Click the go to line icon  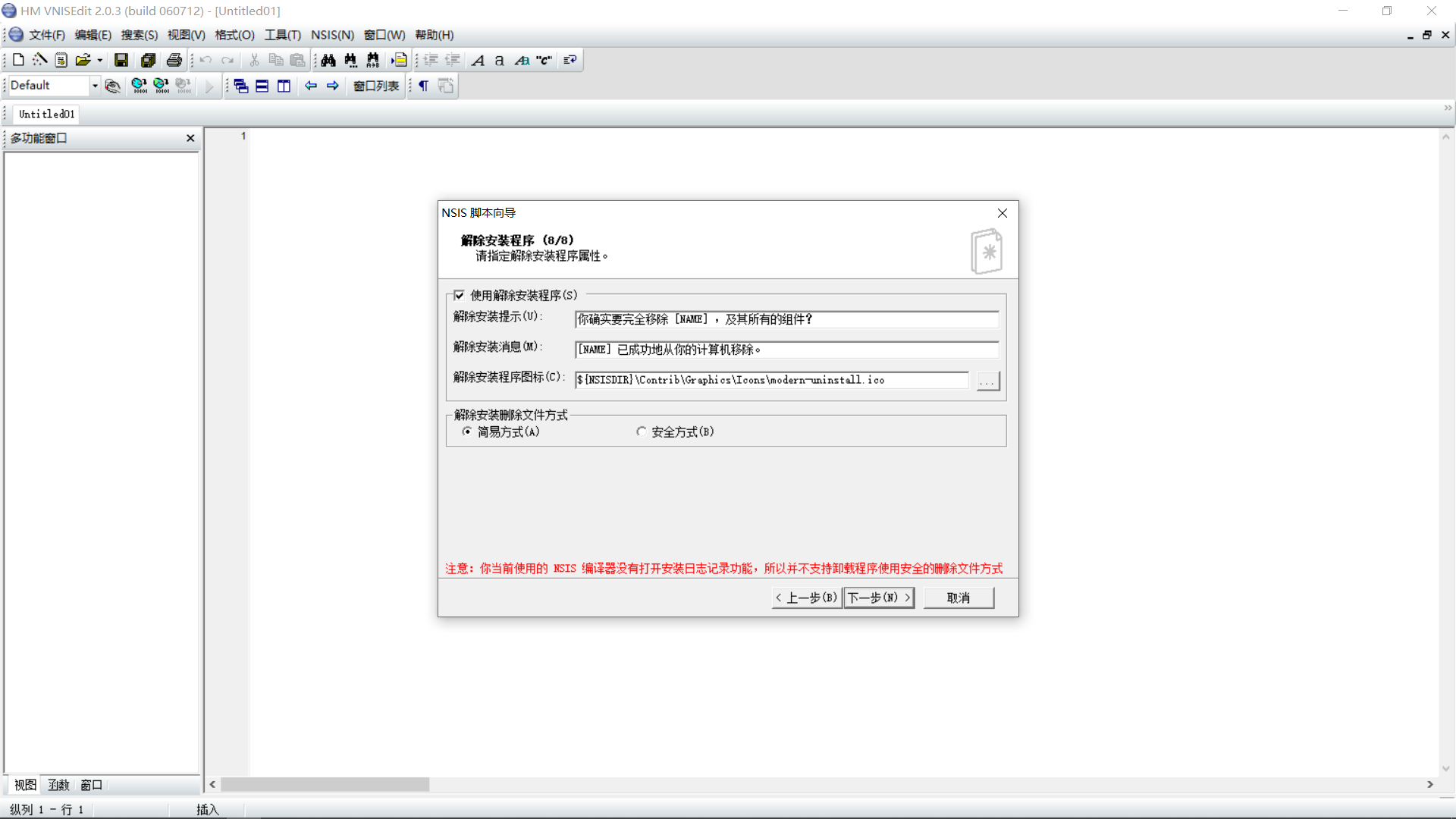click(399, 60)
